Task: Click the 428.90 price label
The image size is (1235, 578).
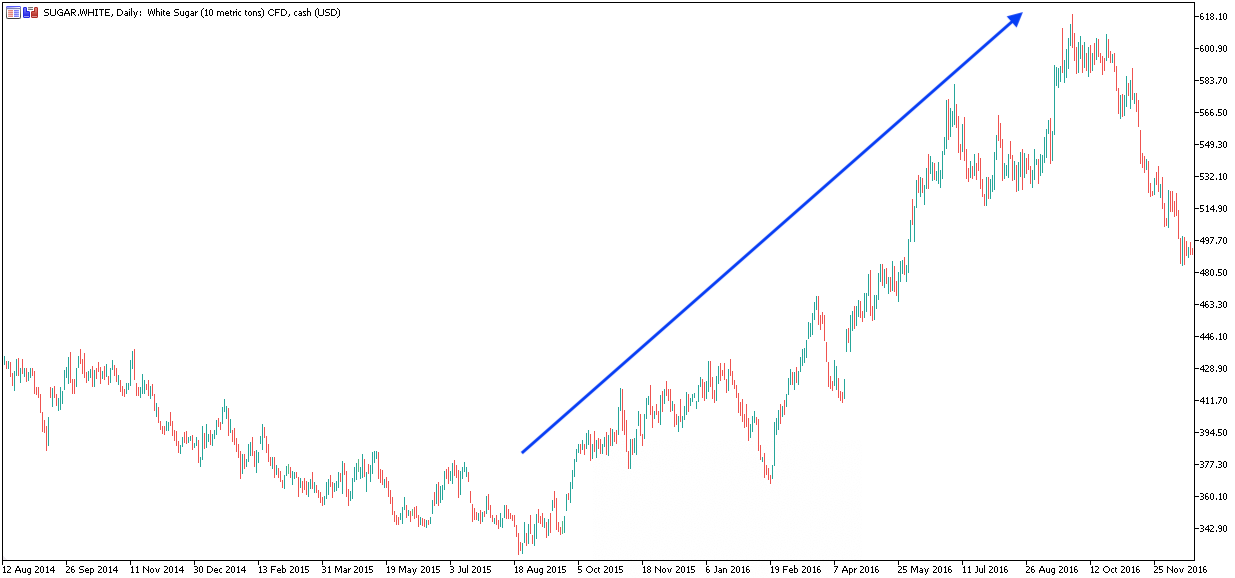Action: click(1213, 369)
